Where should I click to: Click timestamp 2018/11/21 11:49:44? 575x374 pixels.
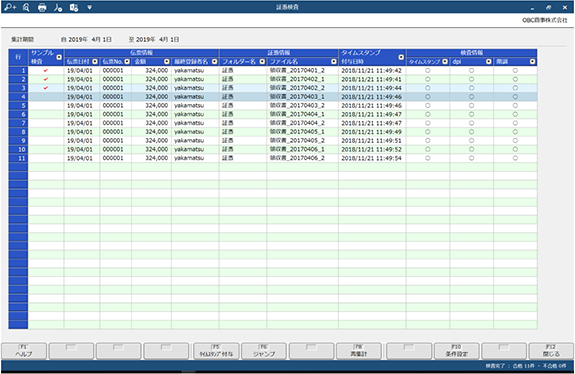coord(371,88)
